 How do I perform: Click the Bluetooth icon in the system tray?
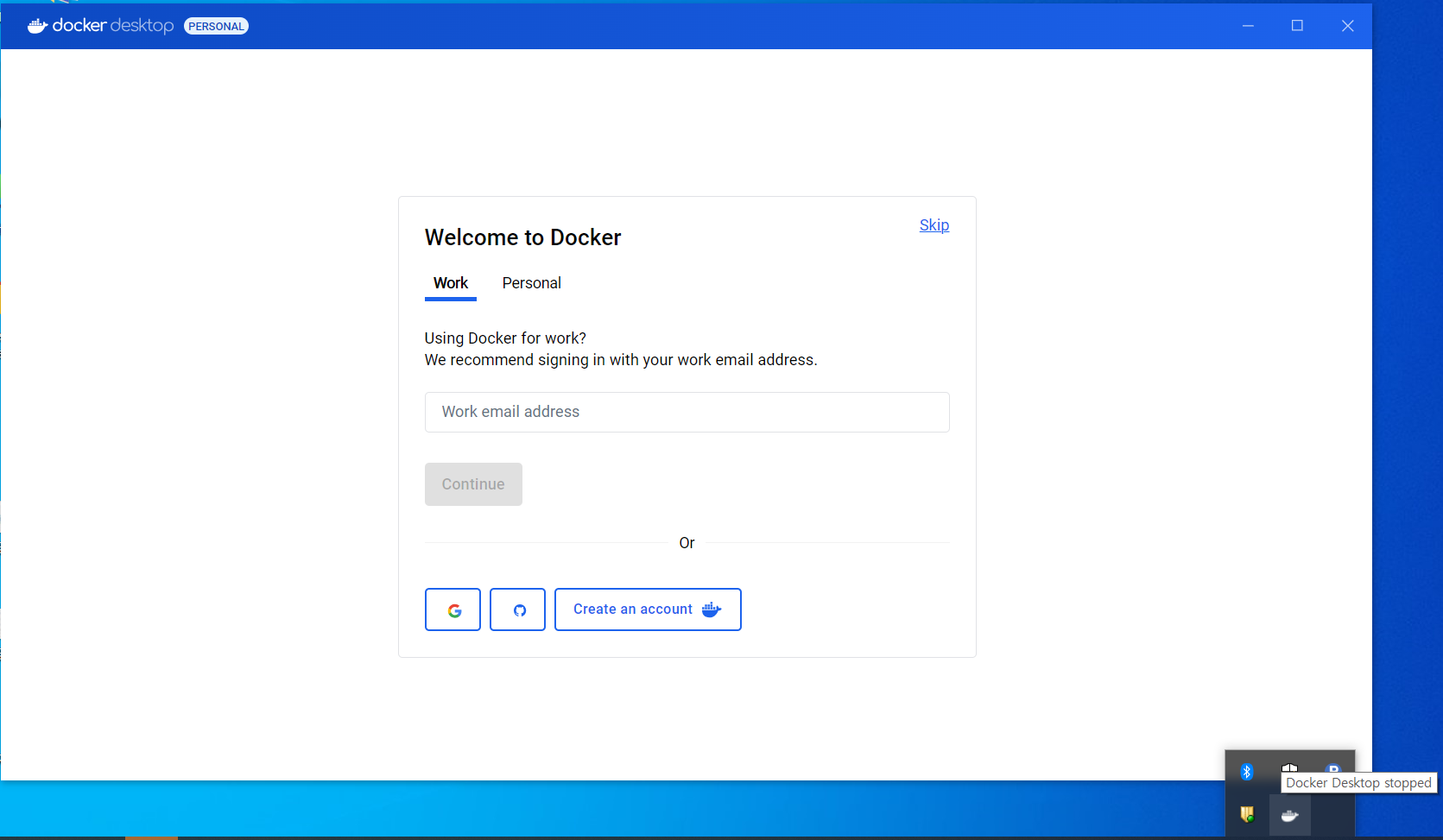(1246, 771)
